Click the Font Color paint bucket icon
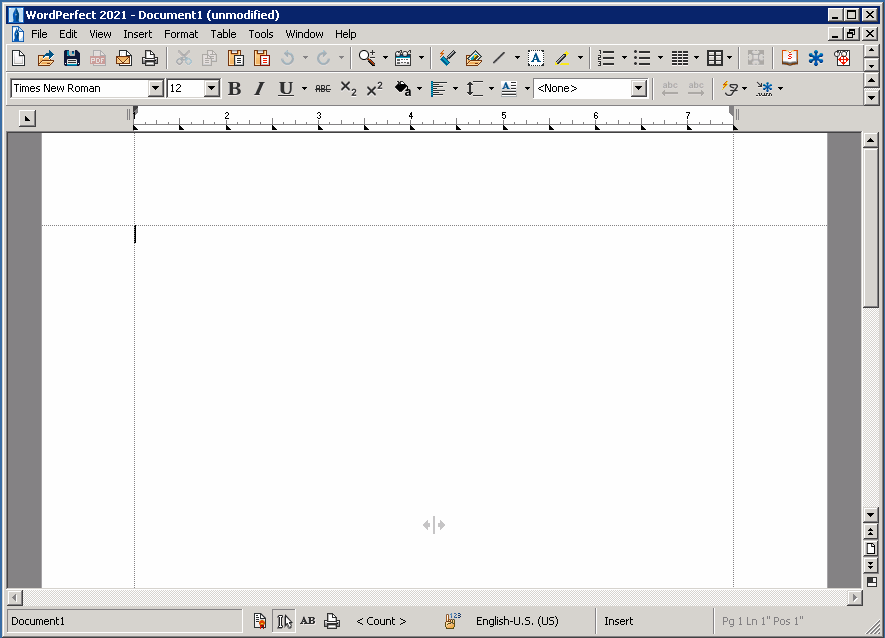 point(403,89)
